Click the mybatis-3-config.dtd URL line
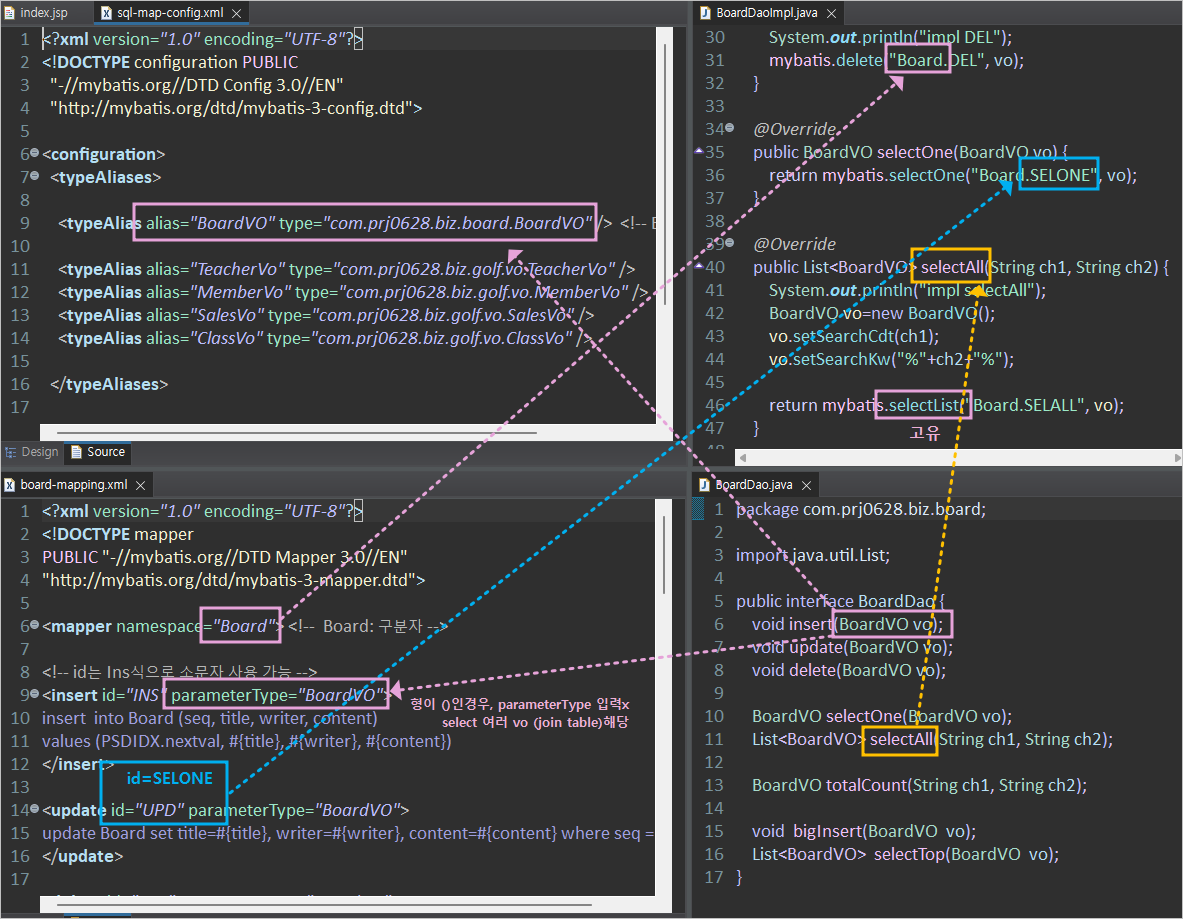This screenshot has height=919, width=1183. pyautogui.click(x=236, y=108)
